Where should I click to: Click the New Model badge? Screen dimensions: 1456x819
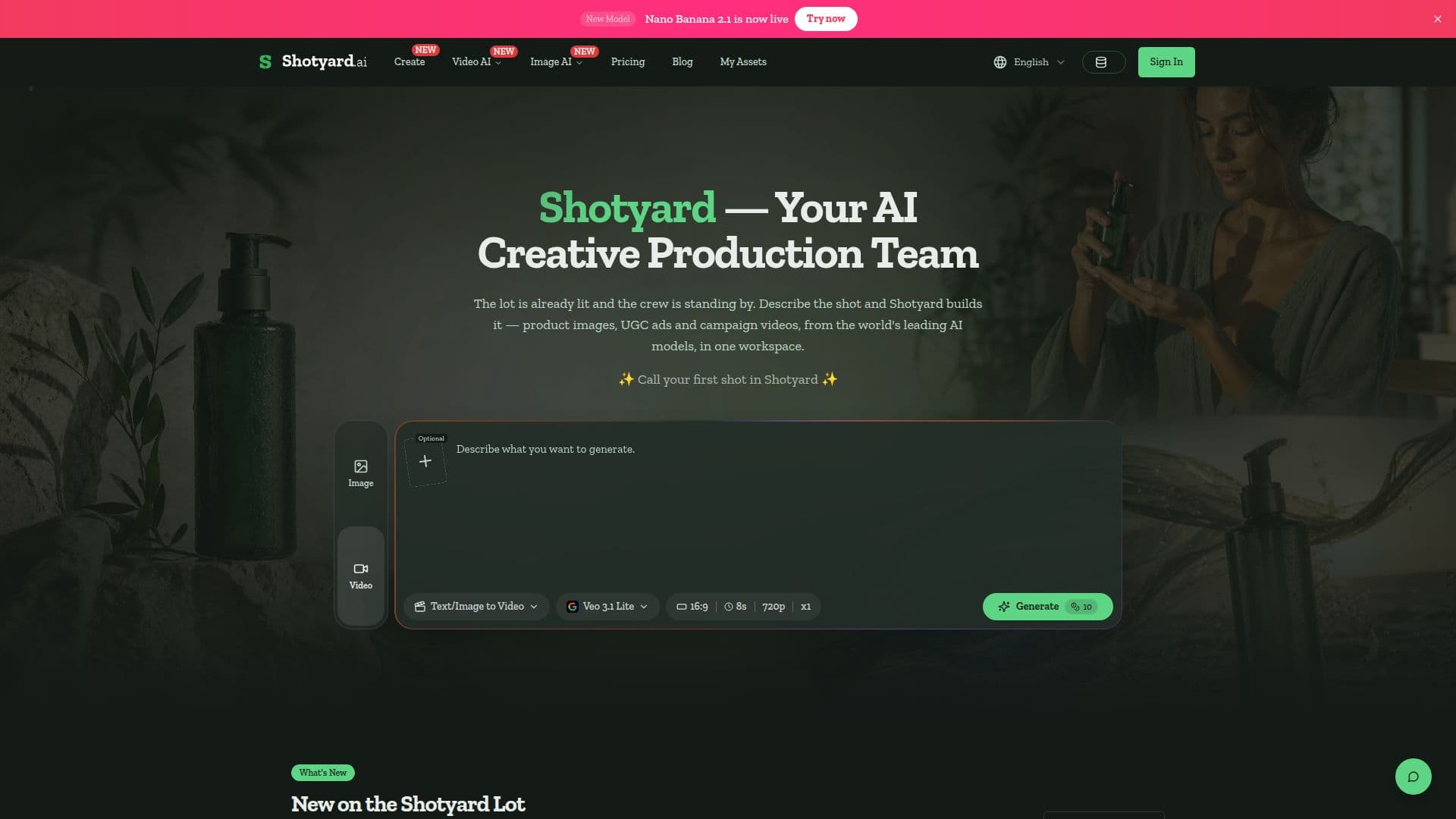607,19
